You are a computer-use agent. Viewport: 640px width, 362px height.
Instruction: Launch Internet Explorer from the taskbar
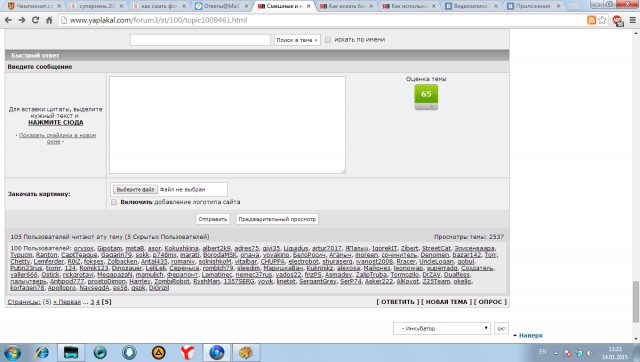42,352
